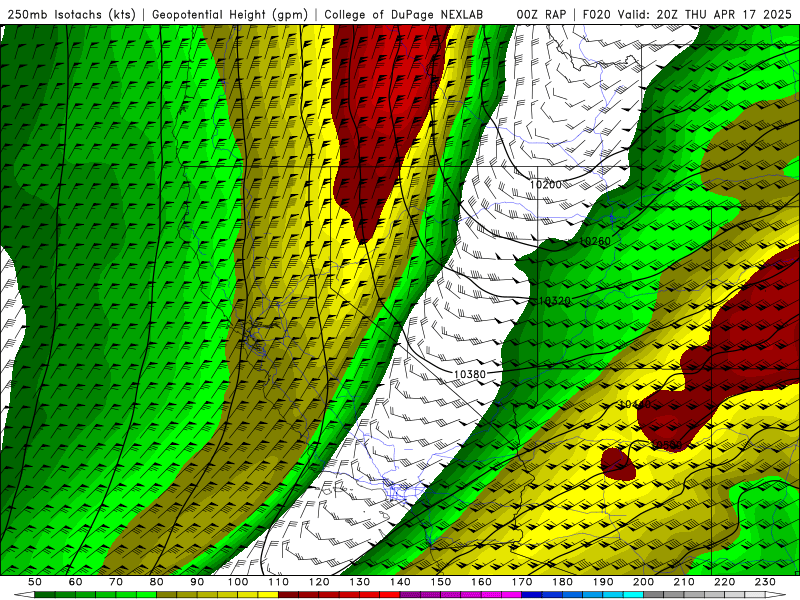This screenshot has height=600, width=800.
Task: Click the 80 value on the color scale
Action: (x=157, y=582)
